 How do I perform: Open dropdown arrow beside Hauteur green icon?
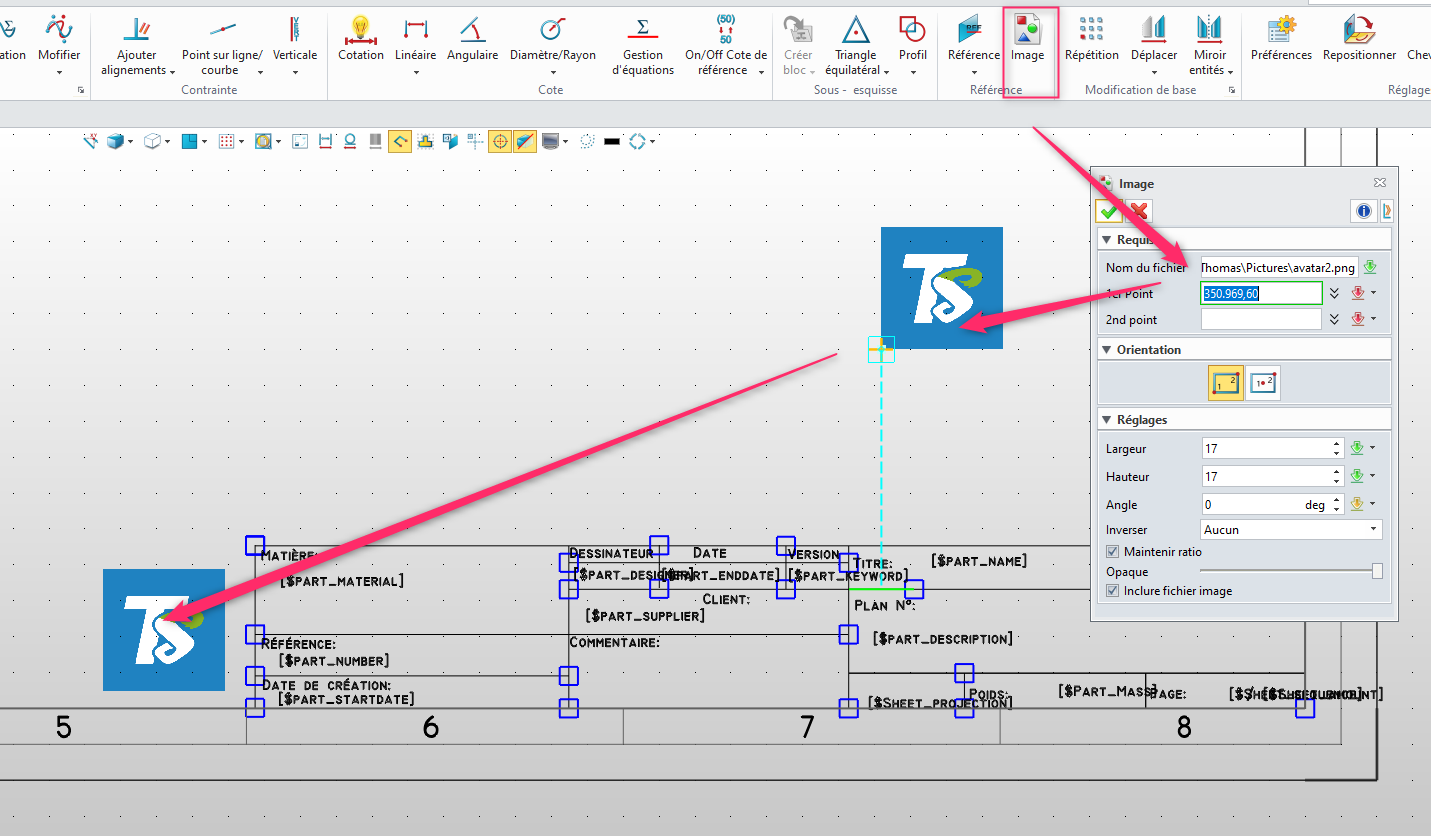(x=1373, y=476)
